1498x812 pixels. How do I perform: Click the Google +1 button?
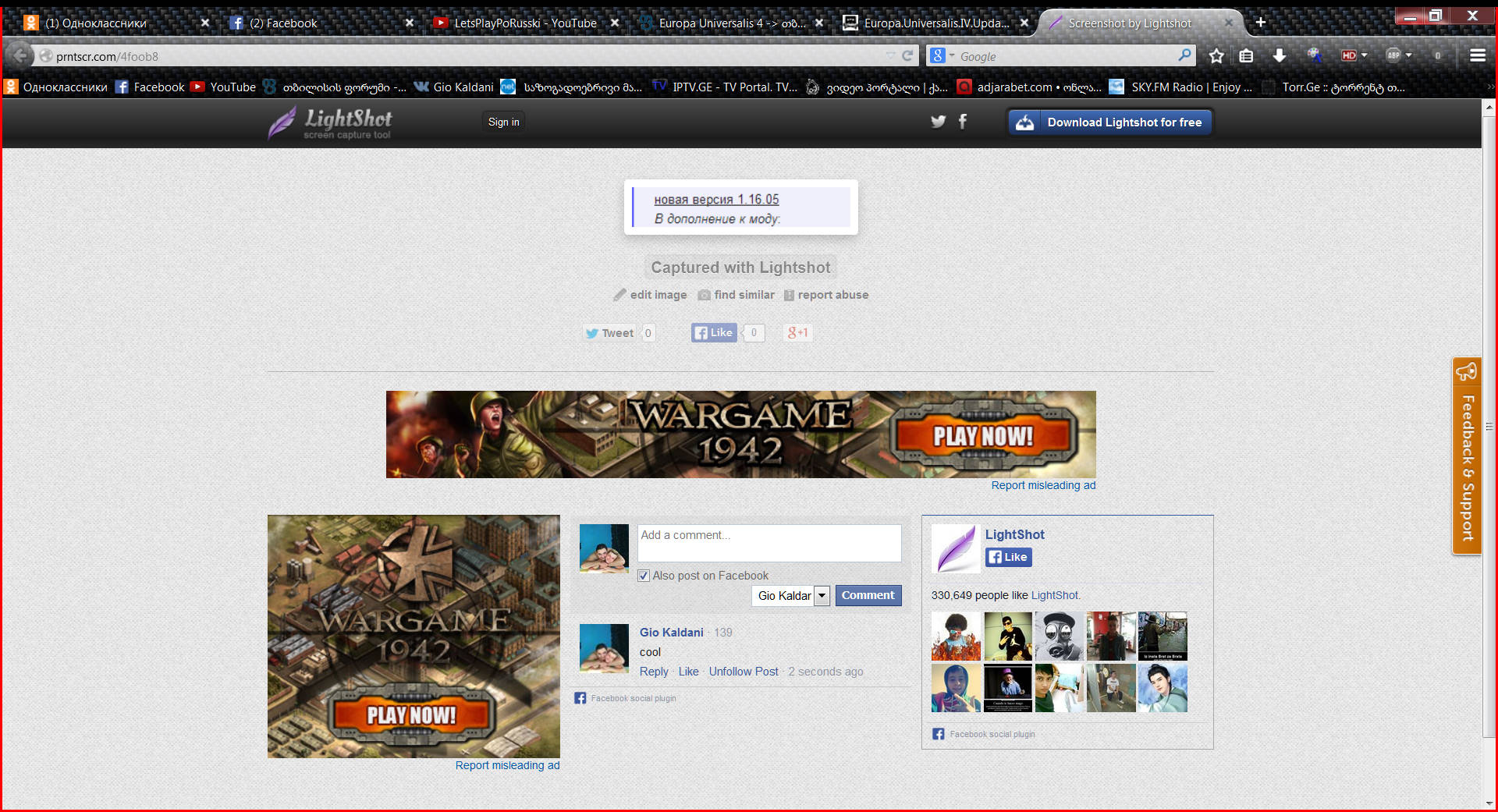tap(797, 333)
